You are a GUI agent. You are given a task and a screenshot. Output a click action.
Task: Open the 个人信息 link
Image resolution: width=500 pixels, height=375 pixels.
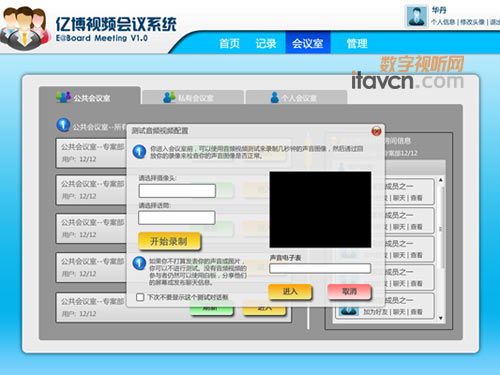(443, 22)
